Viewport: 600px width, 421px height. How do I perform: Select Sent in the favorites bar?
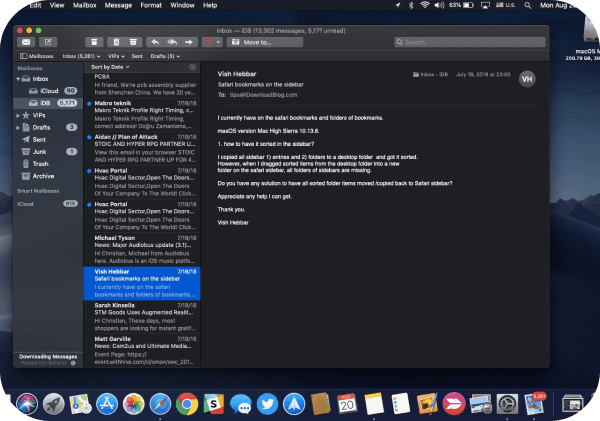(137, 56)
